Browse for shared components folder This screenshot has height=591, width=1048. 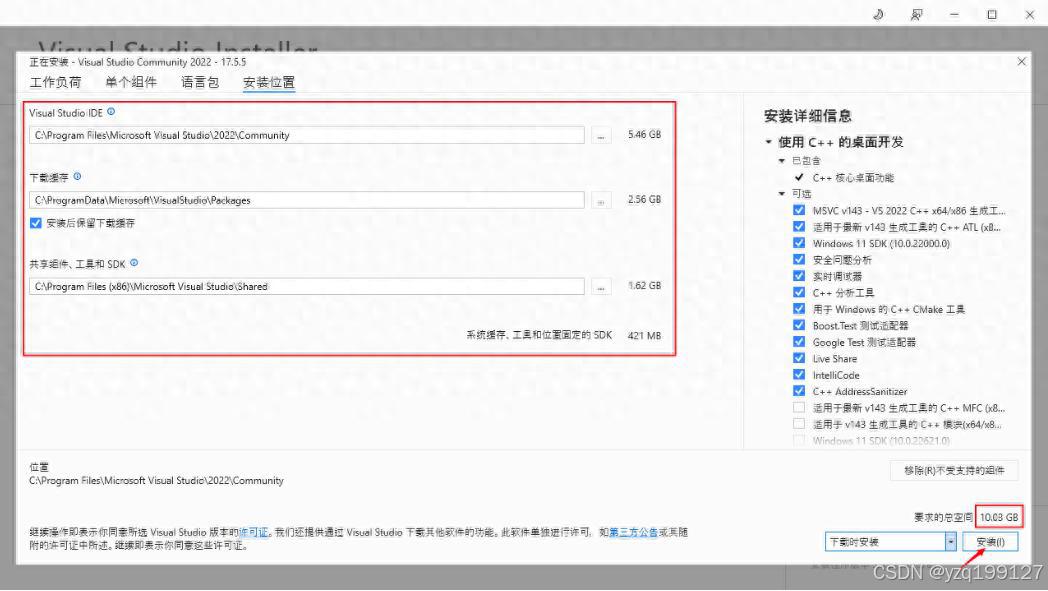(x=601, y=286)
